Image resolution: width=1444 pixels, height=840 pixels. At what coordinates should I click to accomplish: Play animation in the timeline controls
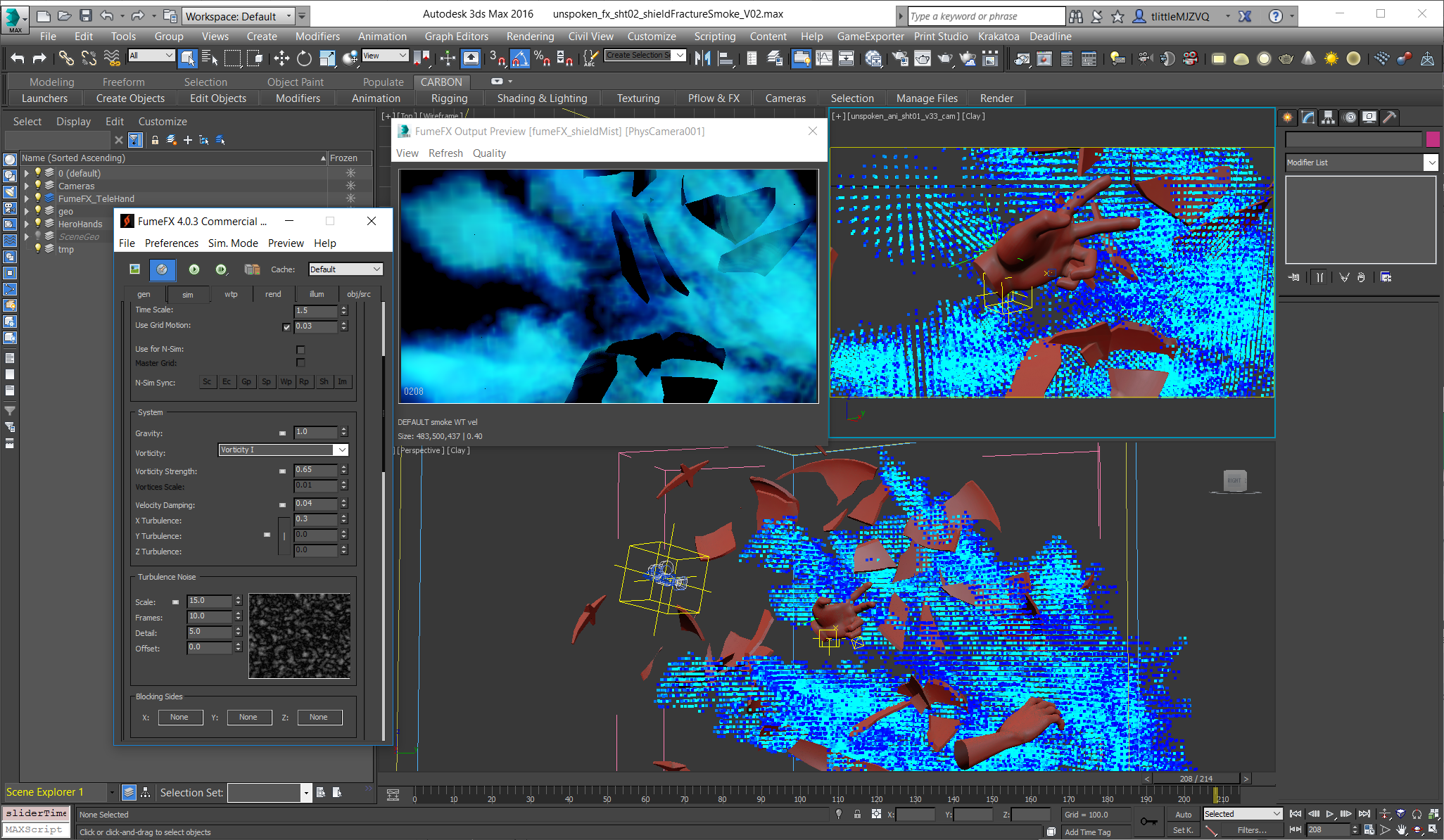click(x=1330, y=814)
